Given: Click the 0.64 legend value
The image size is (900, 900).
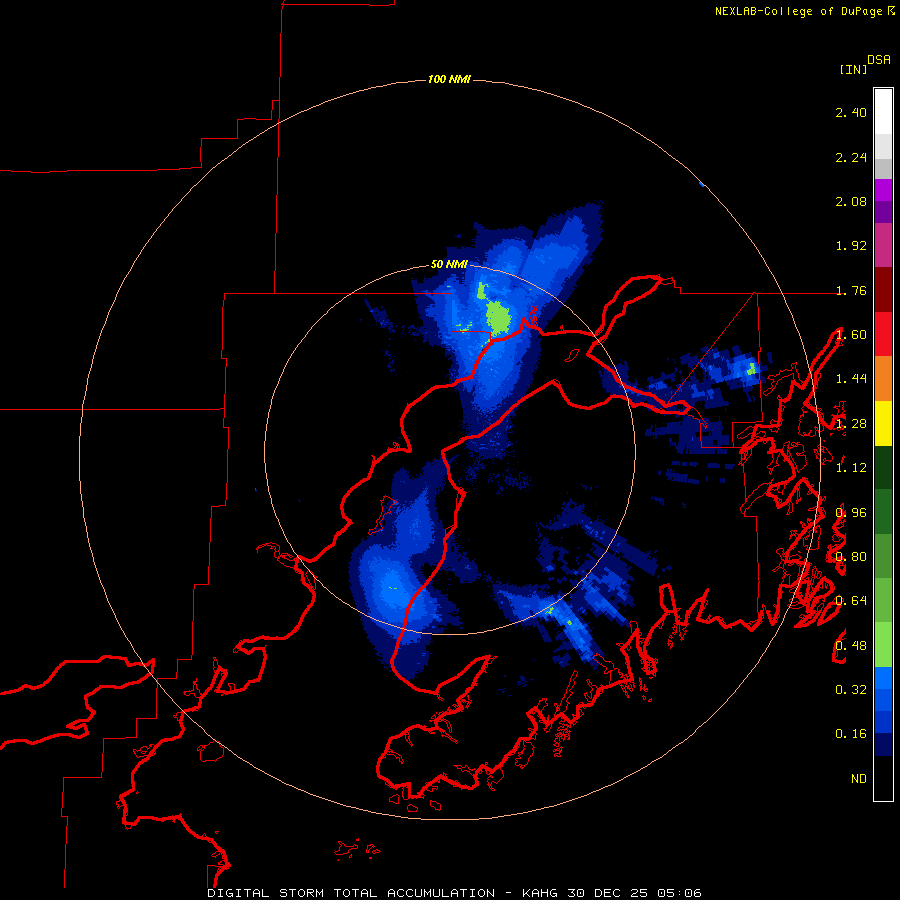Looking at the screenshot, I should click(851, 601).
